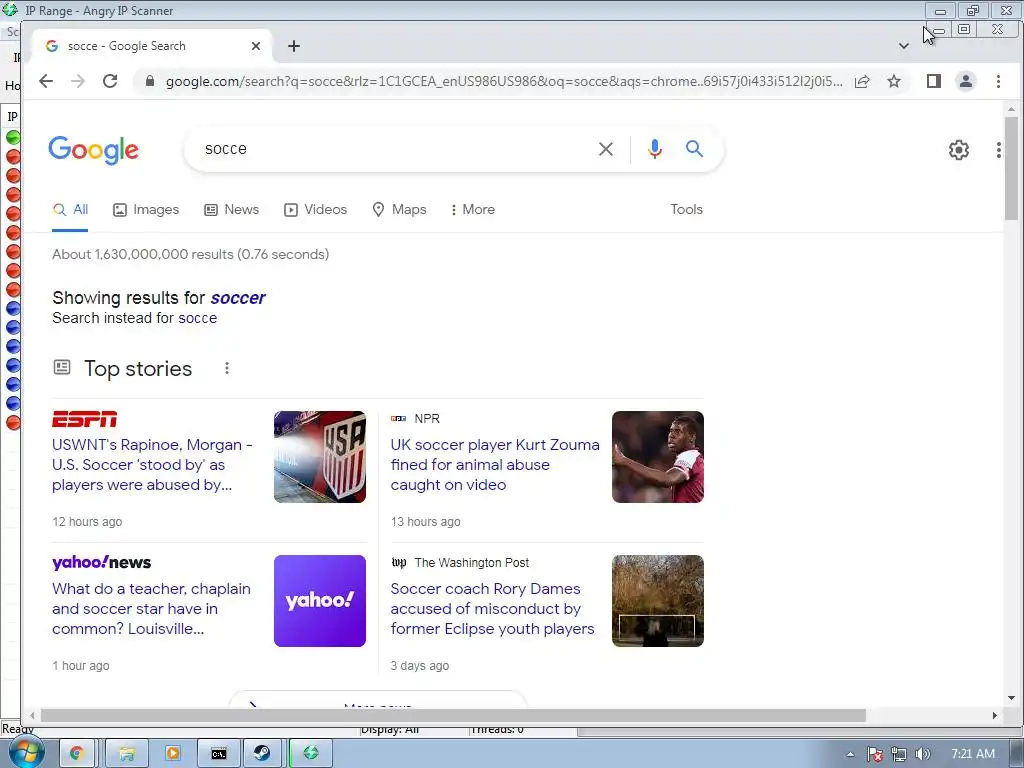This screenshot has width=1024, height=768.
Task: Search instead for 'socce'
Action: pyautogui.click(x=197, y=318)
